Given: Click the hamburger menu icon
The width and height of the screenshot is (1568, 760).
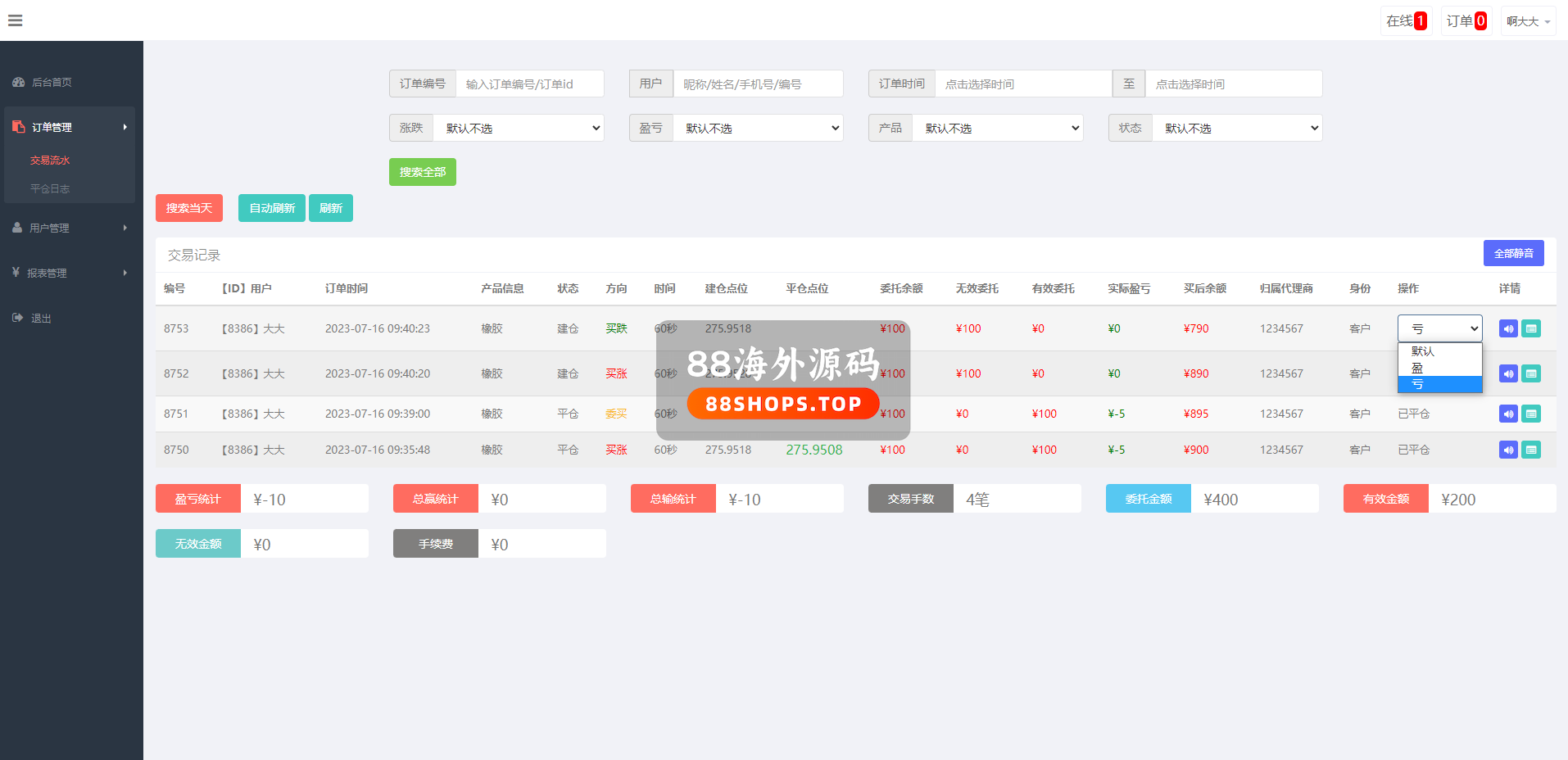Looking at the screenshot, I should pos(15,20).
